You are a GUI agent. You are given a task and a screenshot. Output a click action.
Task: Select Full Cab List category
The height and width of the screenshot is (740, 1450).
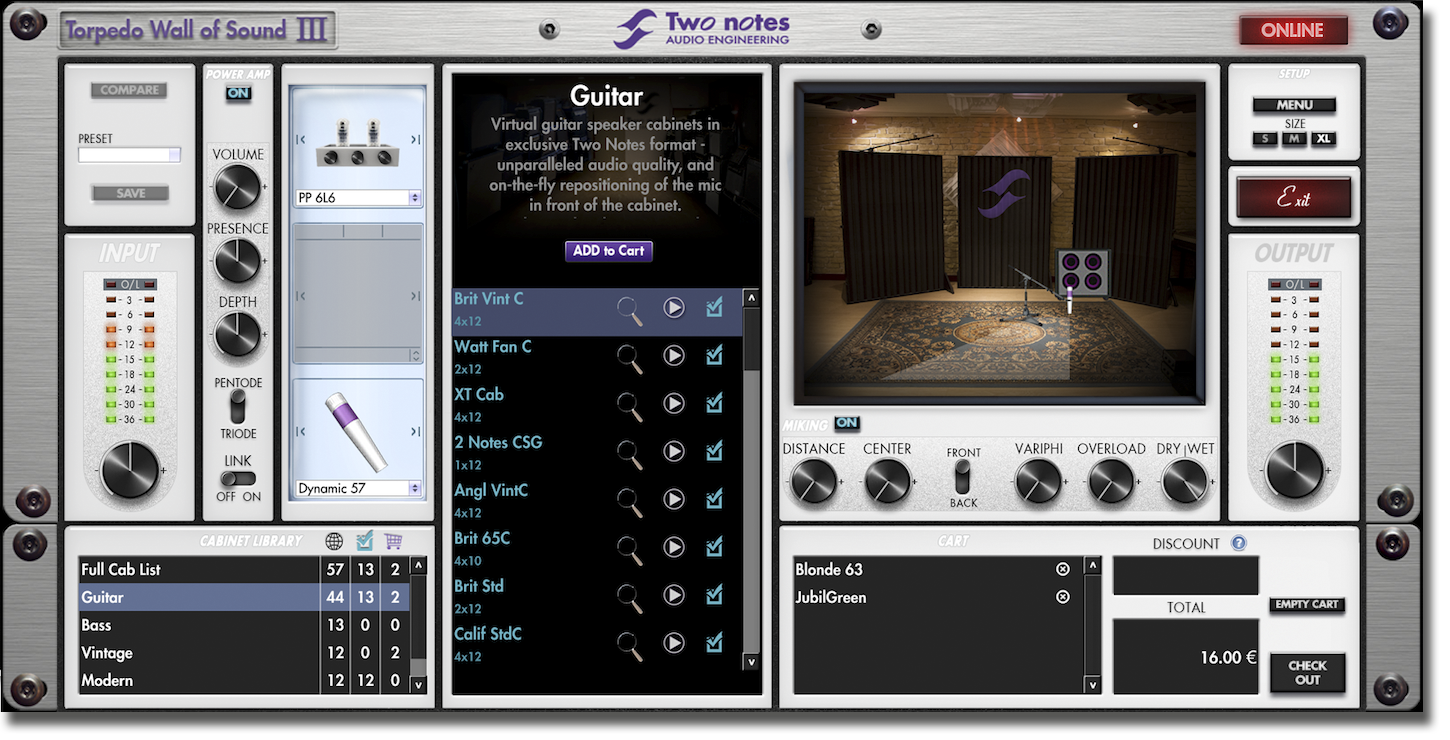[x=244, y=570]
